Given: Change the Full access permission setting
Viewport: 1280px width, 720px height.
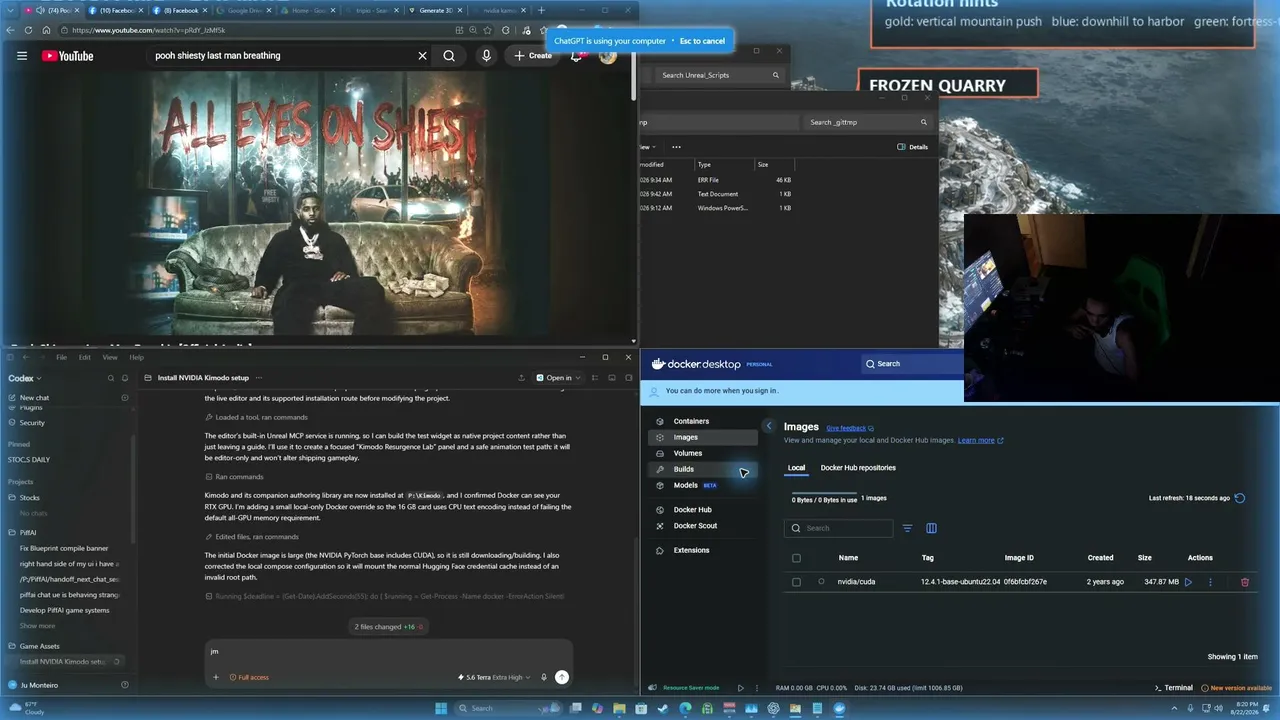Looking at the screenshot, I should point(249,677).
